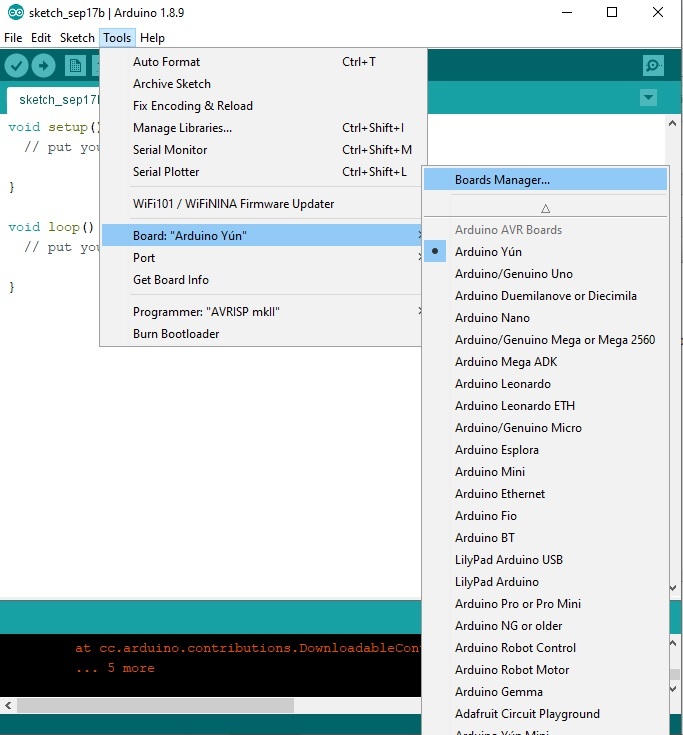Choose Arduino Robot Control board

click(x=545, y=648)
